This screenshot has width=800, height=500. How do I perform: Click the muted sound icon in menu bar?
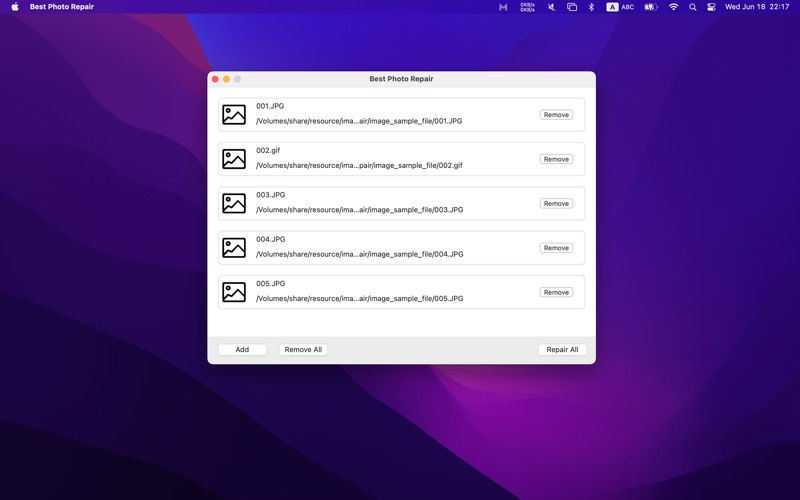(x=552, y=7)
